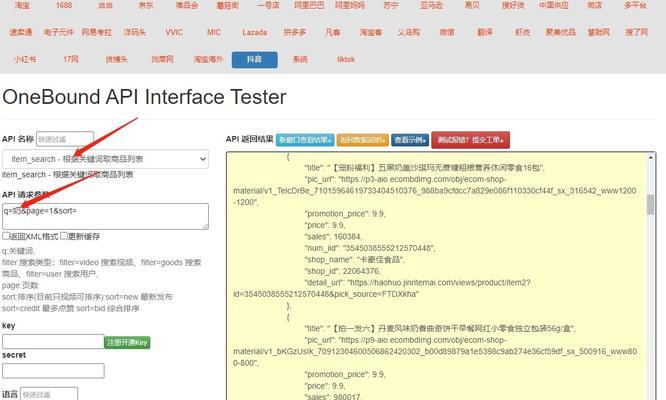The width and height of the screenshot is (666, 400).
Task: Open the 淘宝客 tab
Action: (371, 32)
